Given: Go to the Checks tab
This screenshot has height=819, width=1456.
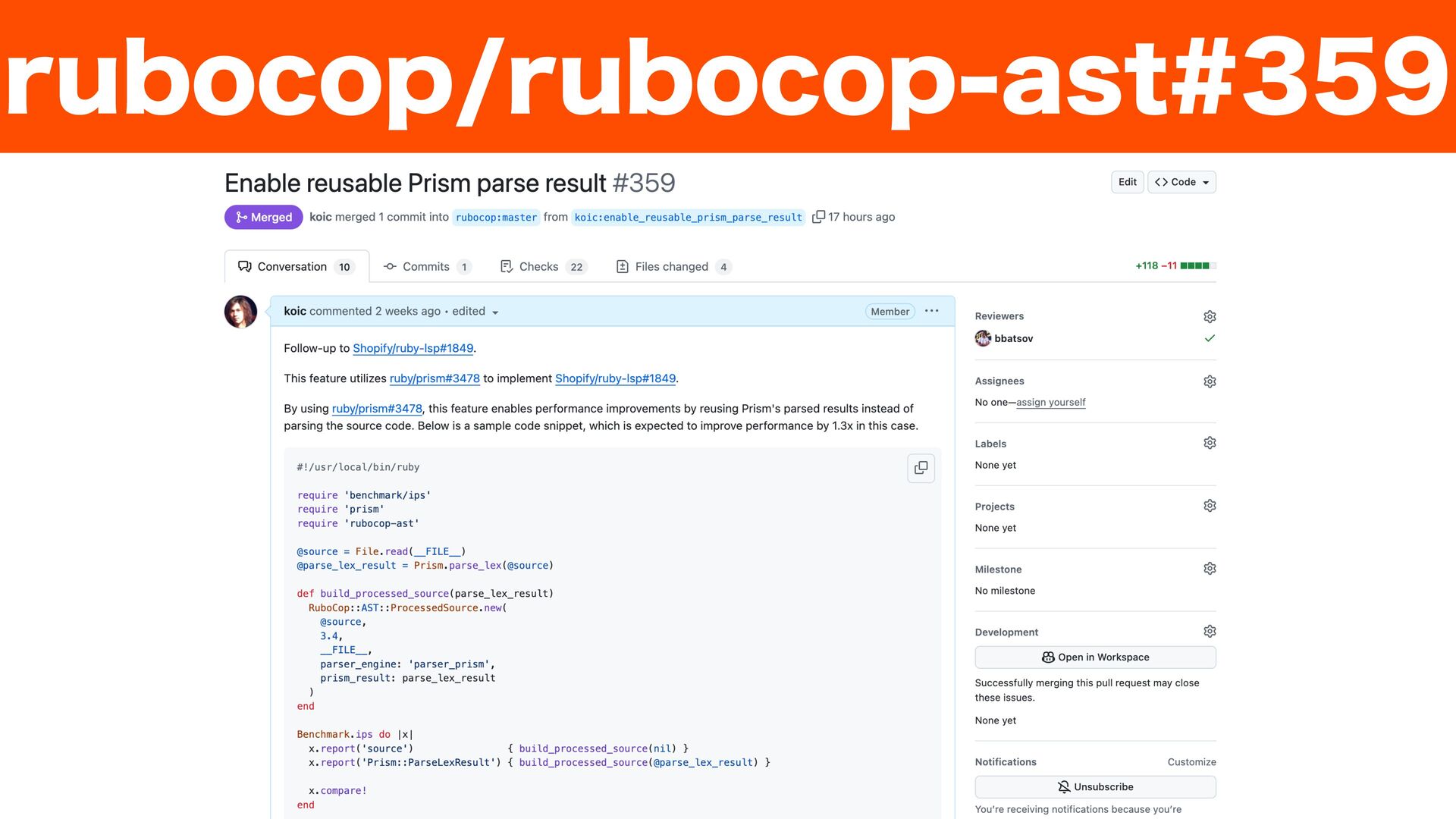Looking at the screenshot, I should (x=538, y=267).
